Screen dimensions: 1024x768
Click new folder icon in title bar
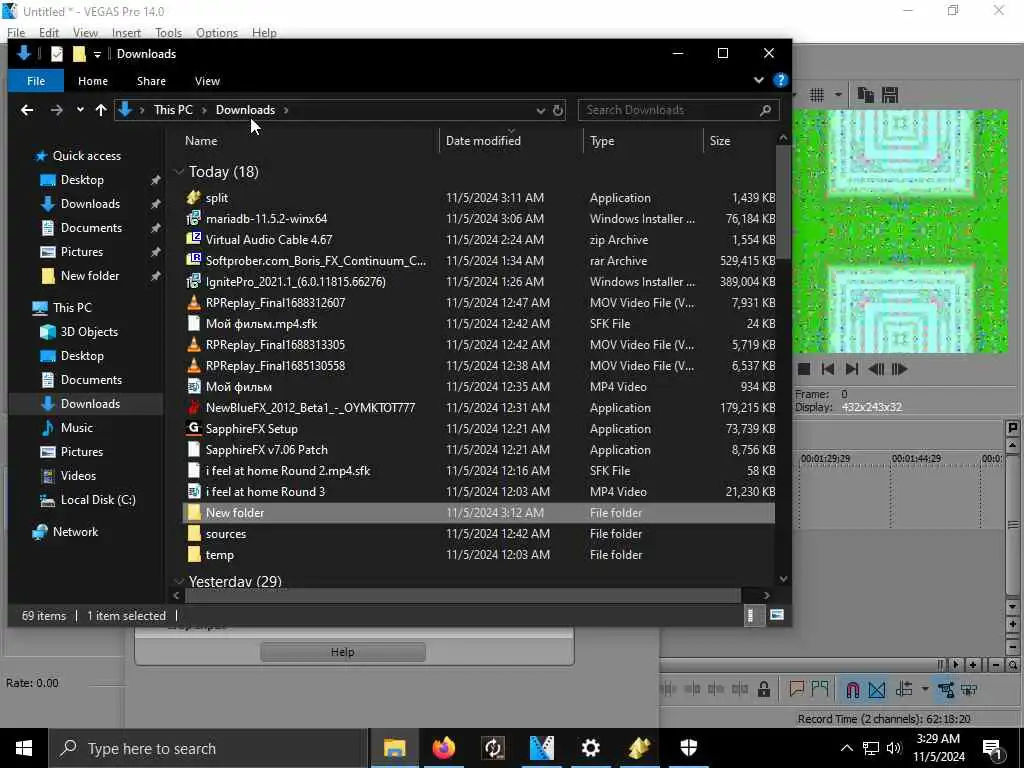click(79, 54)
